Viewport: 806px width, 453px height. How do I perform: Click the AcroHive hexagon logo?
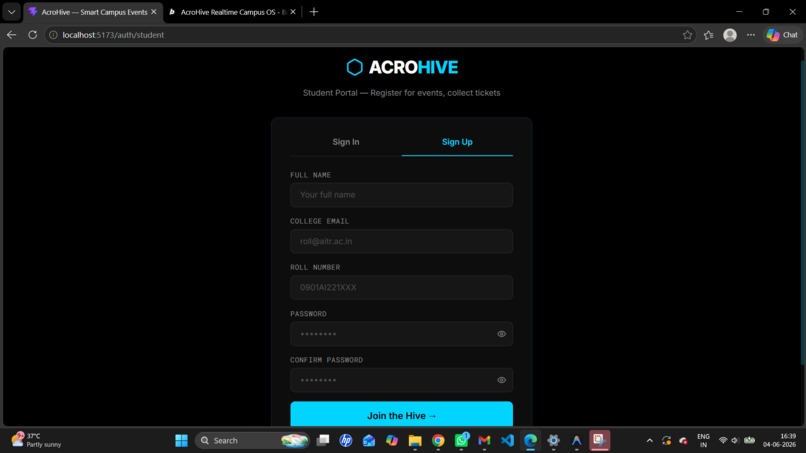tap(355, 67)
